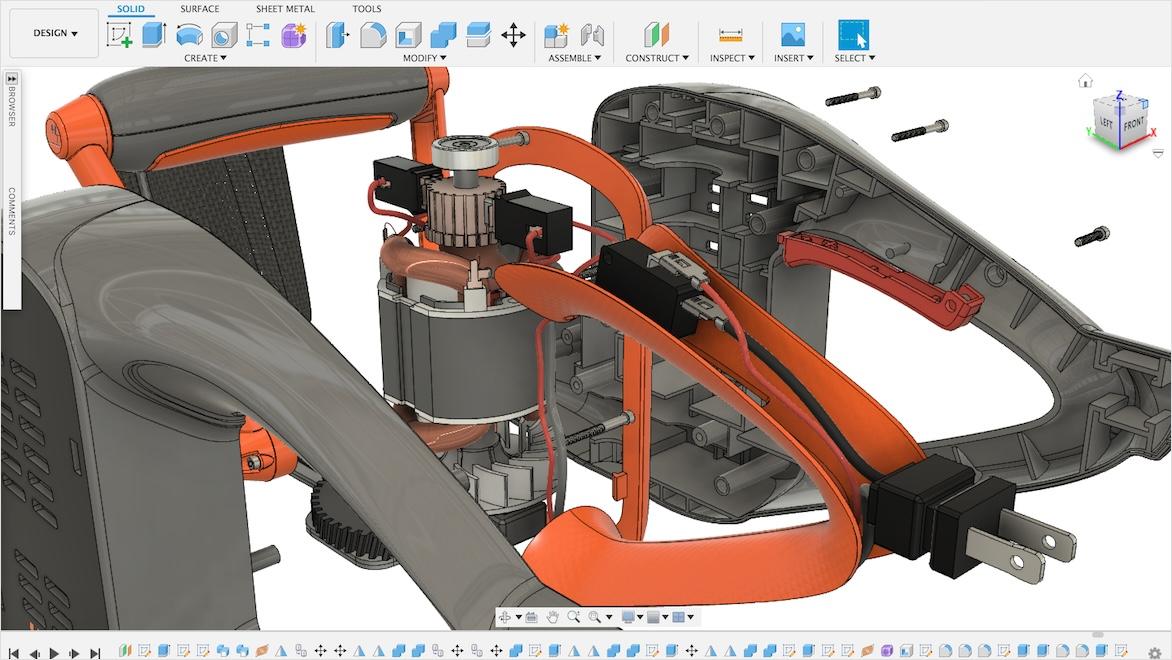Activate the Extrude tool

tap(152, 35)
